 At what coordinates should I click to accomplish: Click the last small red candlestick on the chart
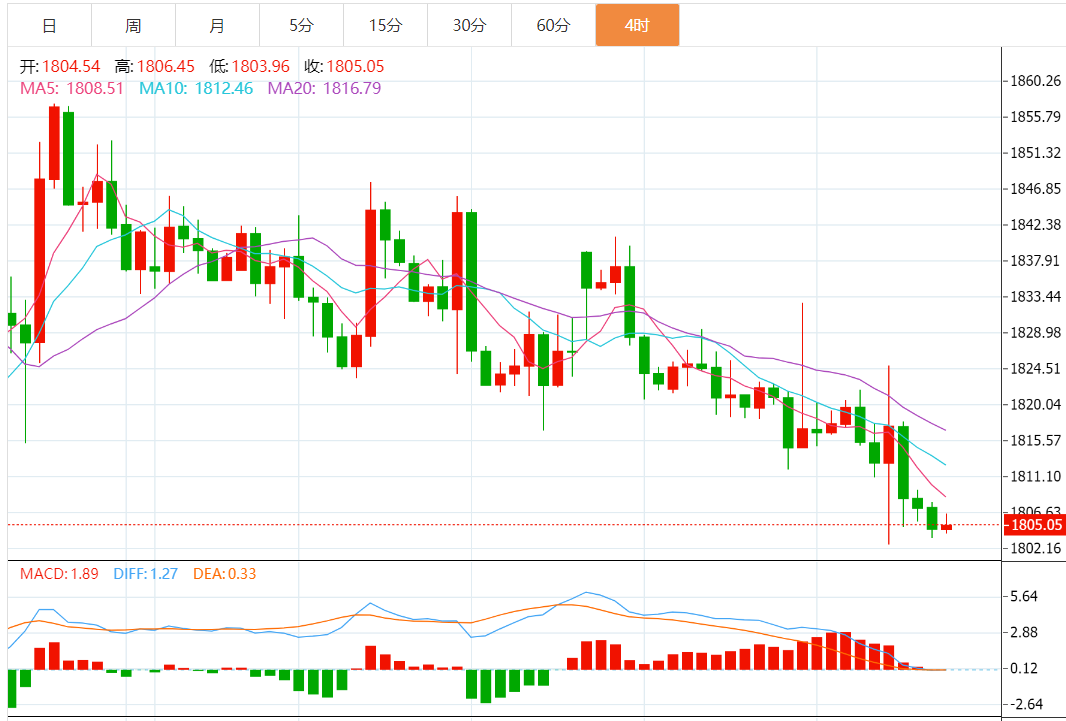[946, 527]
